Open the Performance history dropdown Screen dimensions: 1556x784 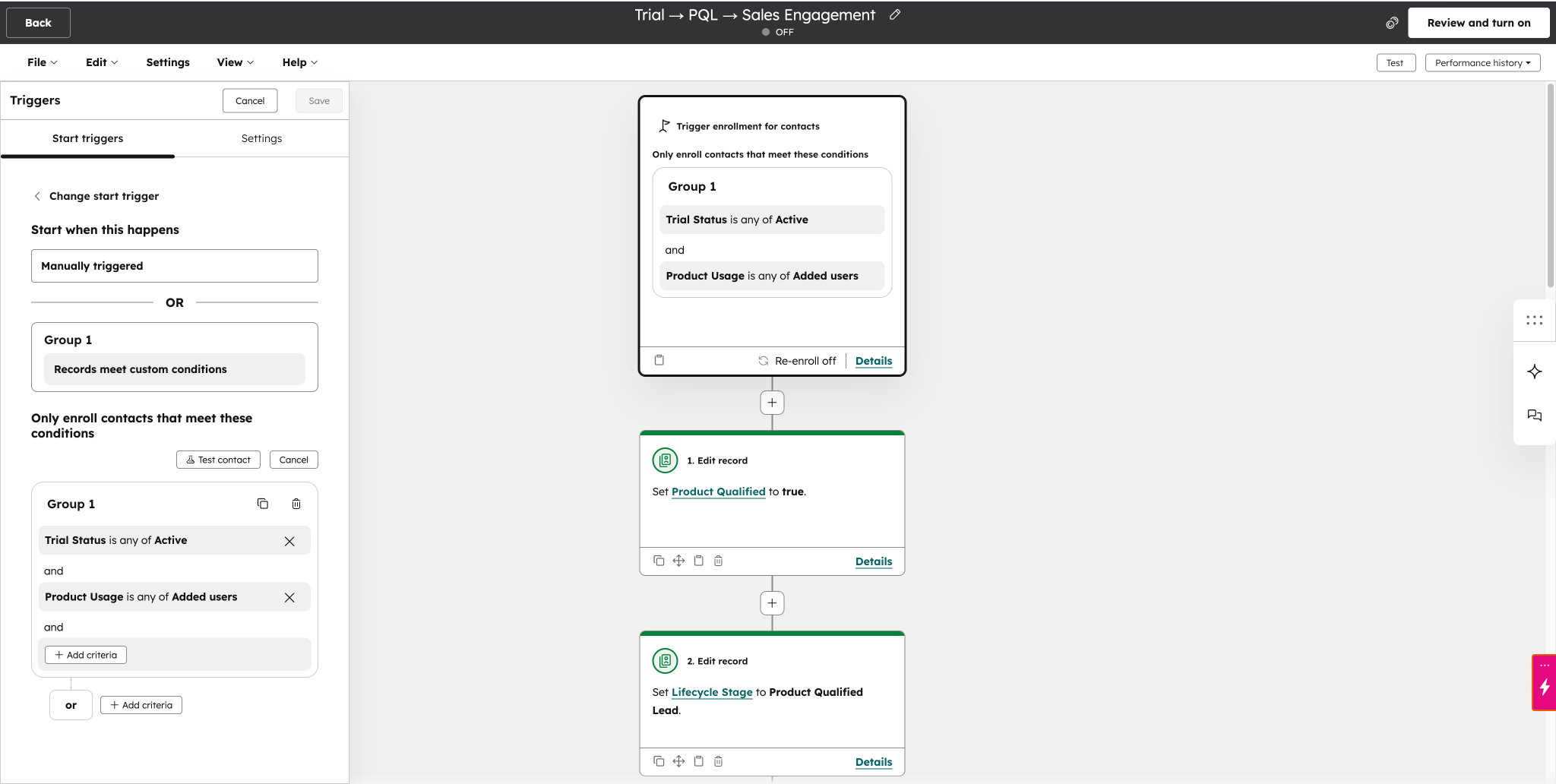coord(1482,62)
